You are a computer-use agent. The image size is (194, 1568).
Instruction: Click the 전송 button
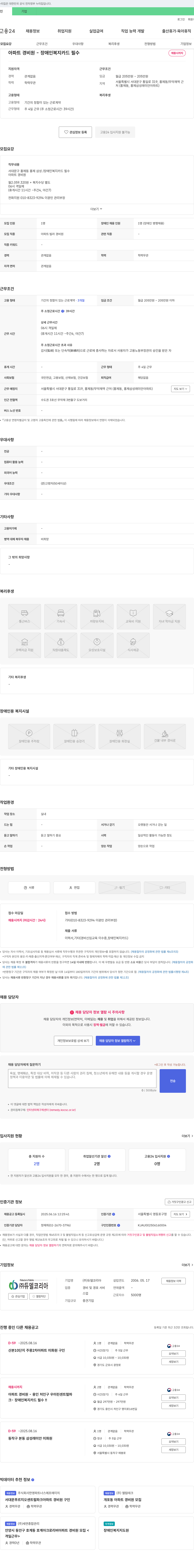173,1081
